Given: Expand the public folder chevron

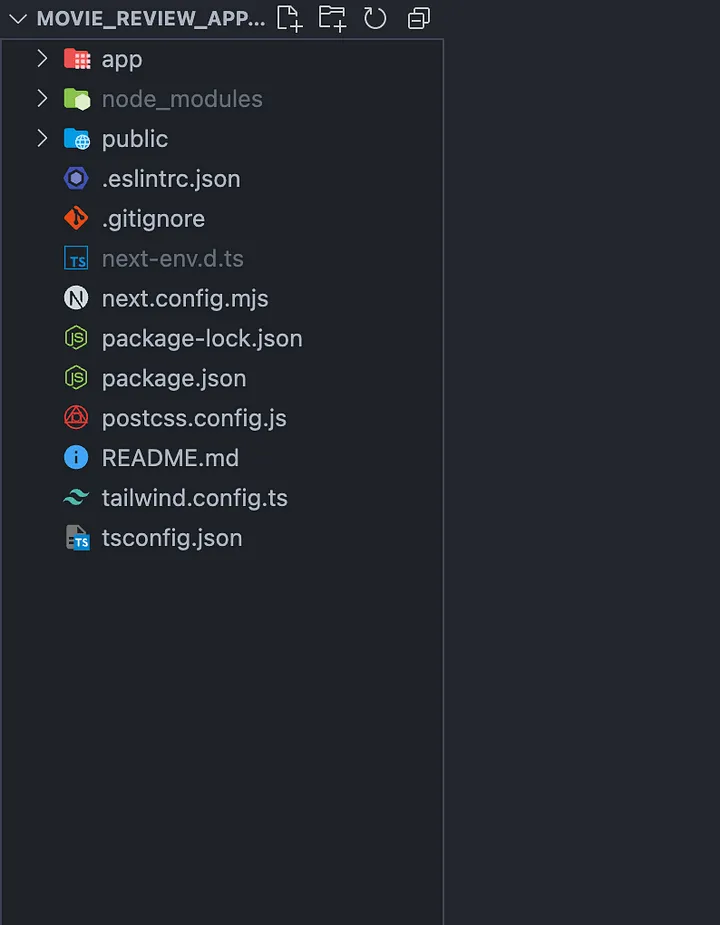Looking at the screenshot, I should coord(42,139).
